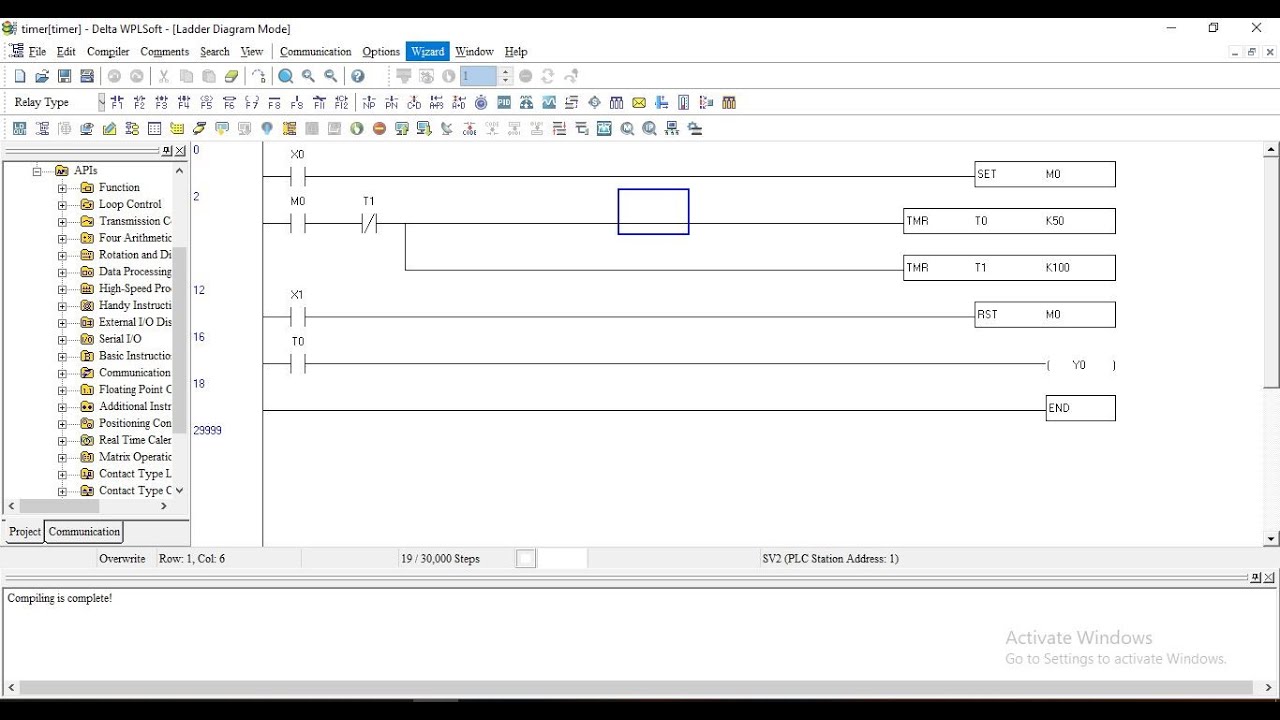
Task: Click the Print icon
Action: coord(87,76)
